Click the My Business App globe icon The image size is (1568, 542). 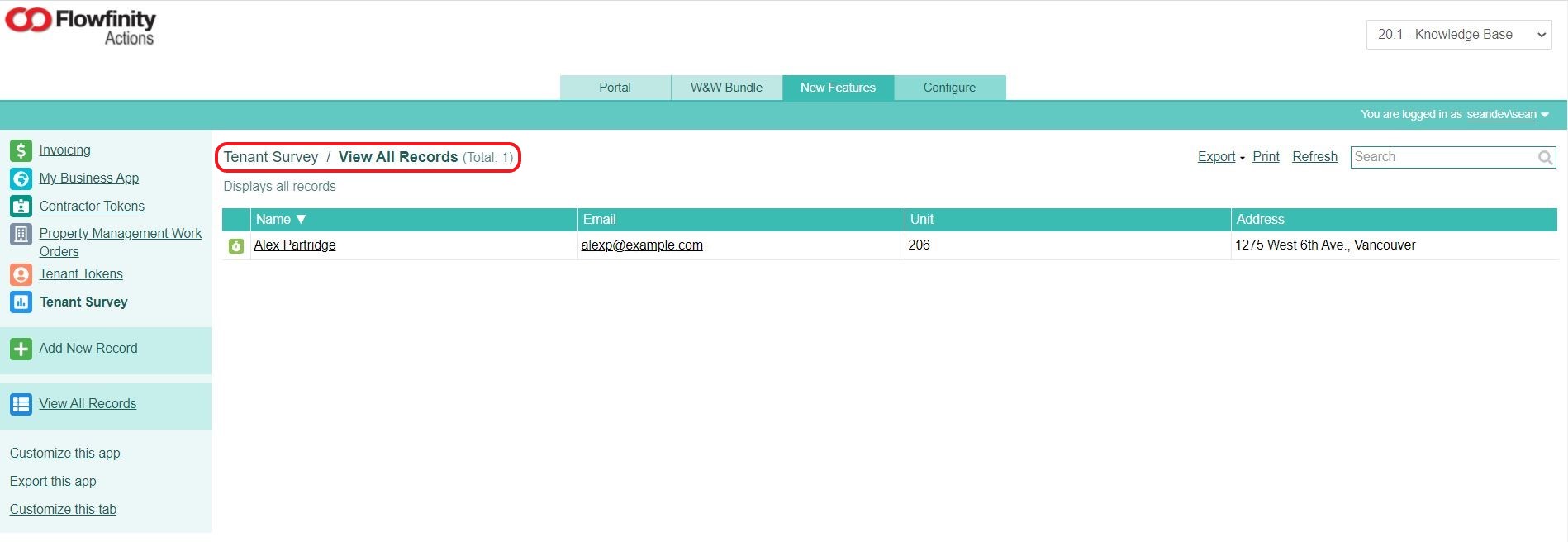(x=21, y=178)
